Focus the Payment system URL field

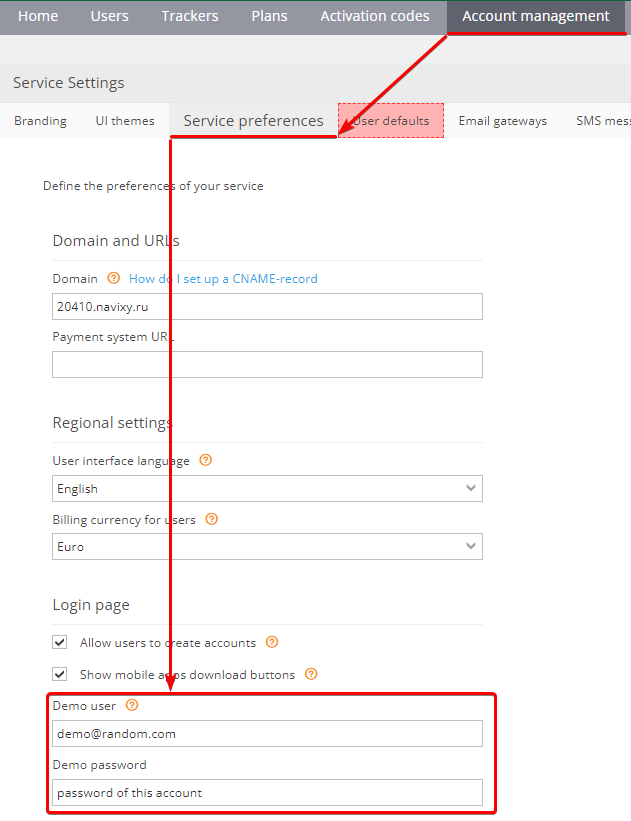267,364
